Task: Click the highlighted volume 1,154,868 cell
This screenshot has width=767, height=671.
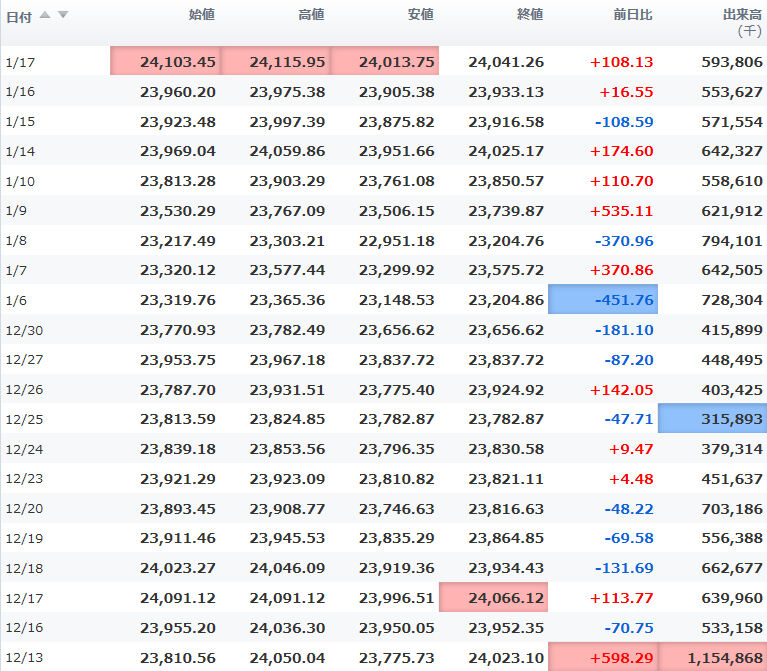Action: (x=713, y=657)
